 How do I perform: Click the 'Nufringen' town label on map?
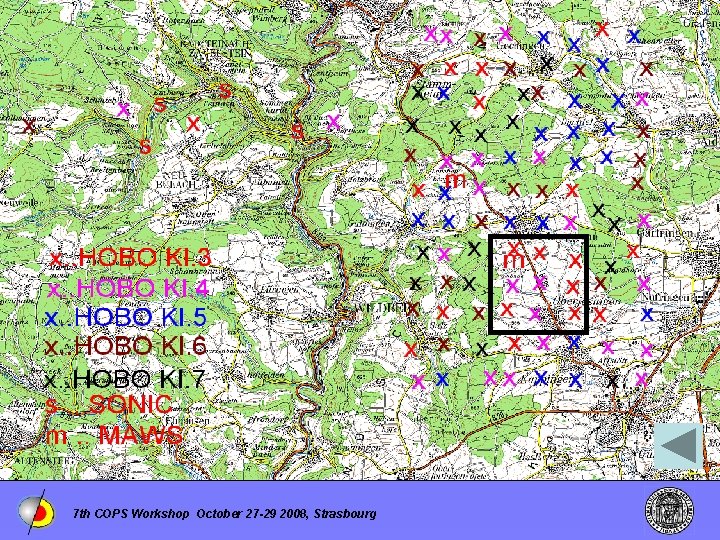point(665,297)
